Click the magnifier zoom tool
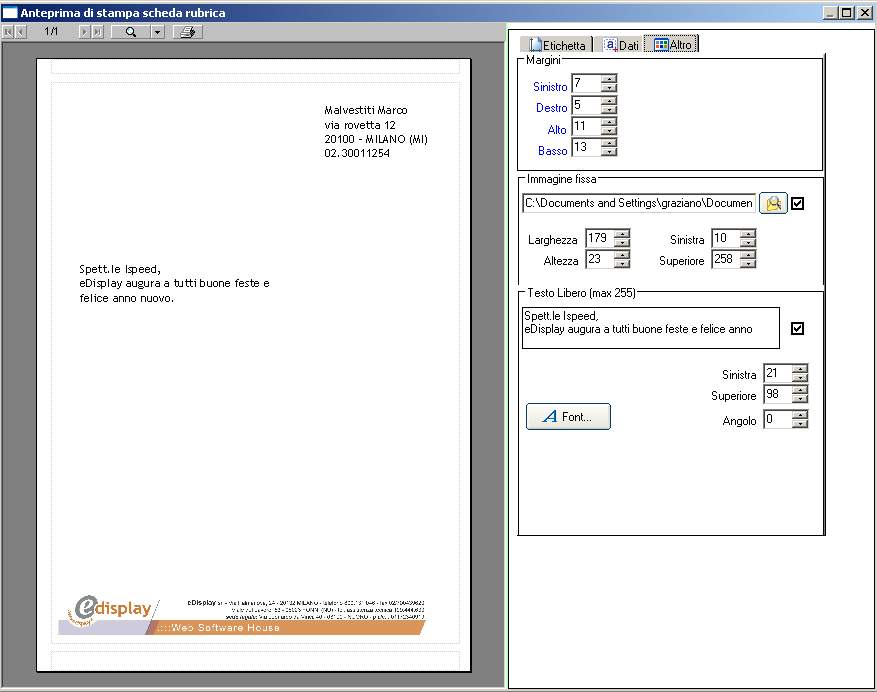 tap(130, 32)
